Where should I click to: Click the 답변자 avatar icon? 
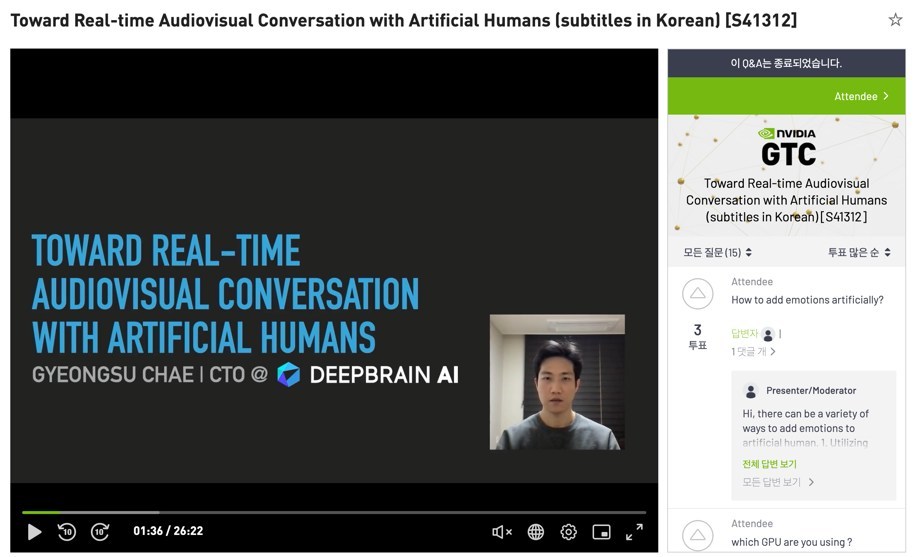click(767, 334)
